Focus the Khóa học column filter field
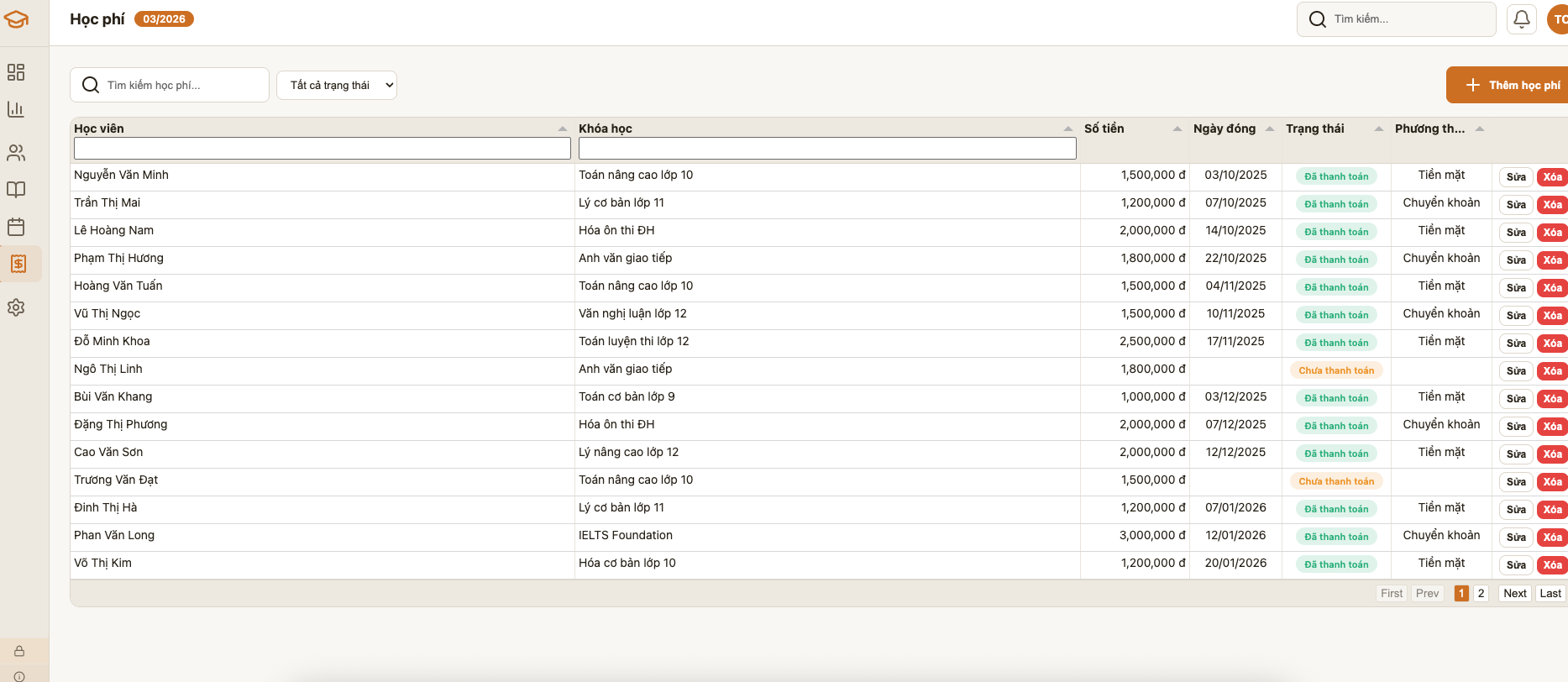 coord(826,149)
